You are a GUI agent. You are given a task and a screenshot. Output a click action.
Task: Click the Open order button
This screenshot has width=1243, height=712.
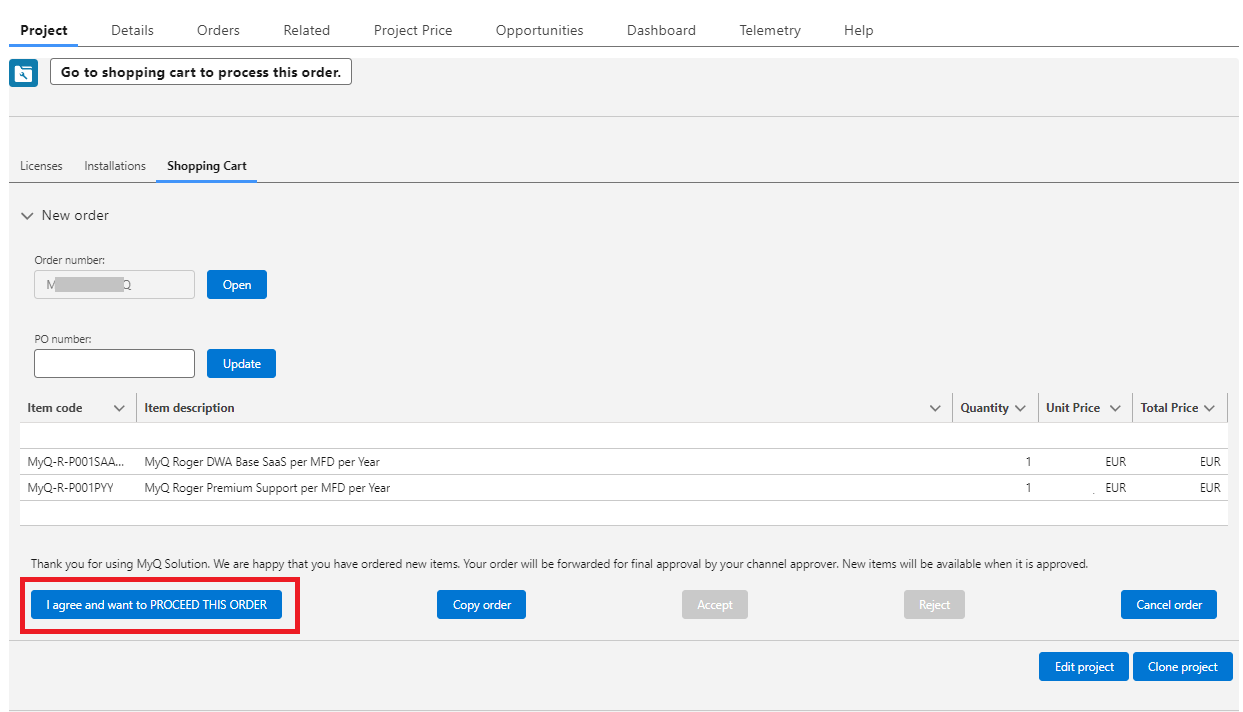[x=237, y=285]
